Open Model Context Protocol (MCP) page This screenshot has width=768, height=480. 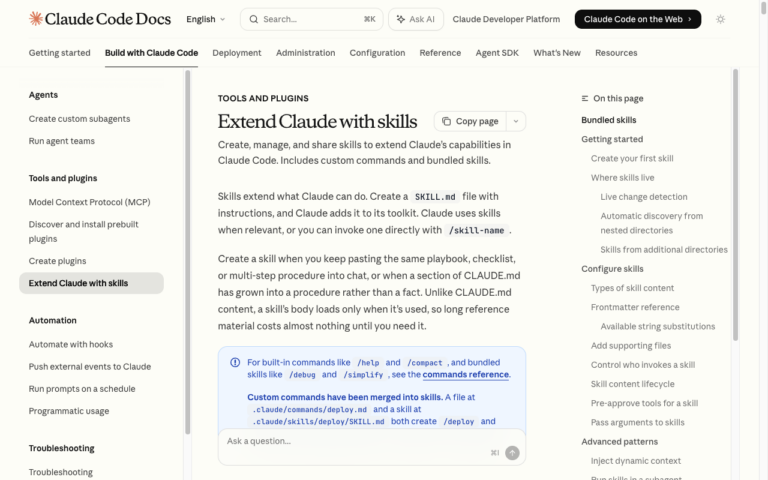click(x=90, y=202)
